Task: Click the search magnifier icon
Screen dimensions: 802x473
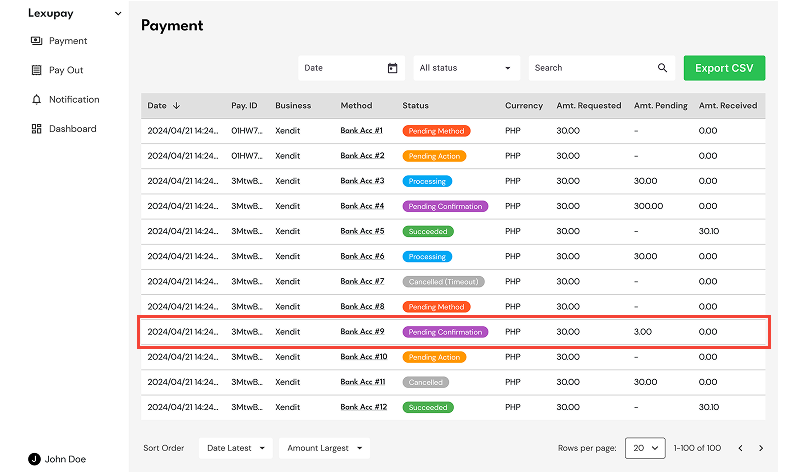Action: 662,68
